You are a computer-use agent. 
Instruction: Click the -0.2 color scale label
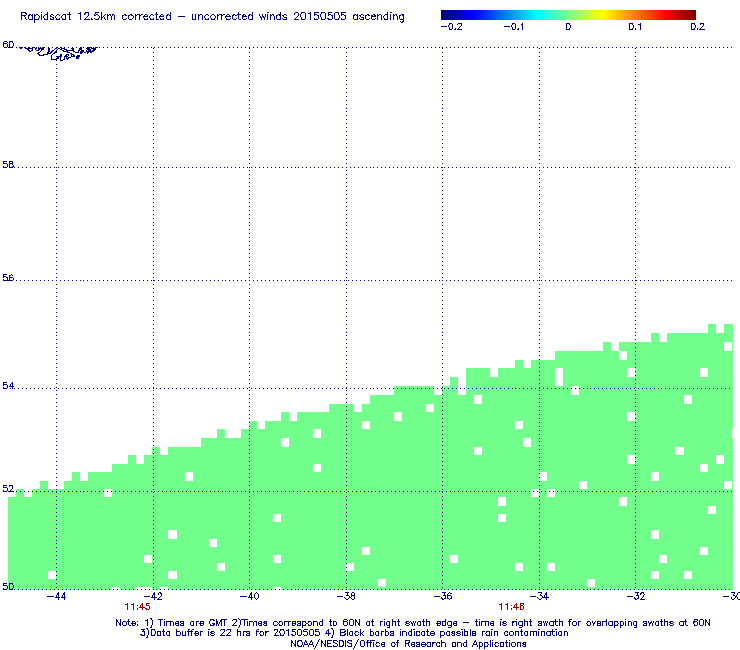tap(452, 27)
